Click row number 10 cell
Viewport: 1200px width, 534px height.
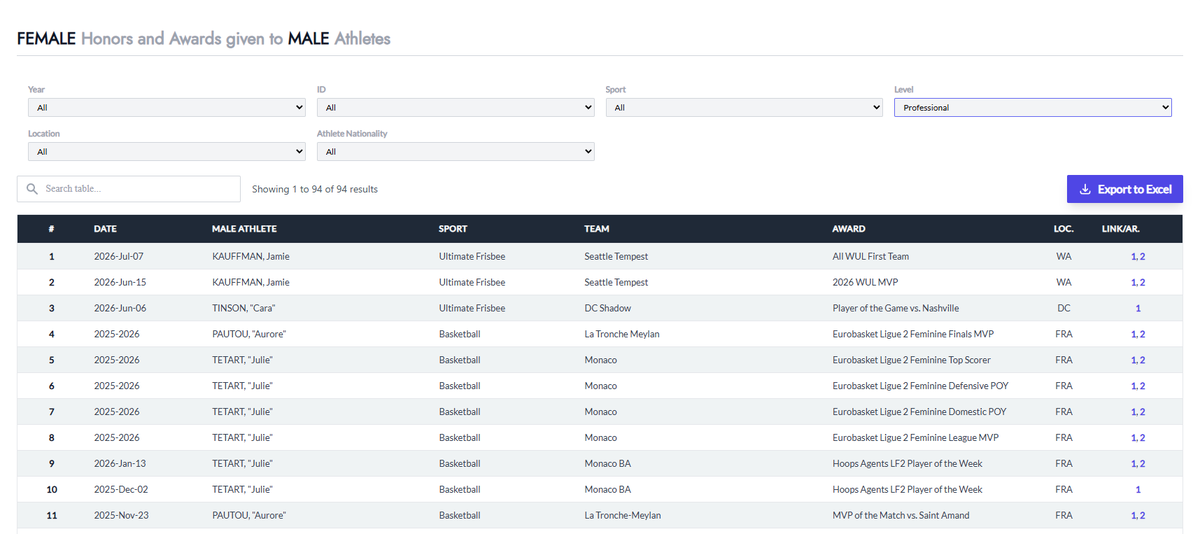coord(52,490)
